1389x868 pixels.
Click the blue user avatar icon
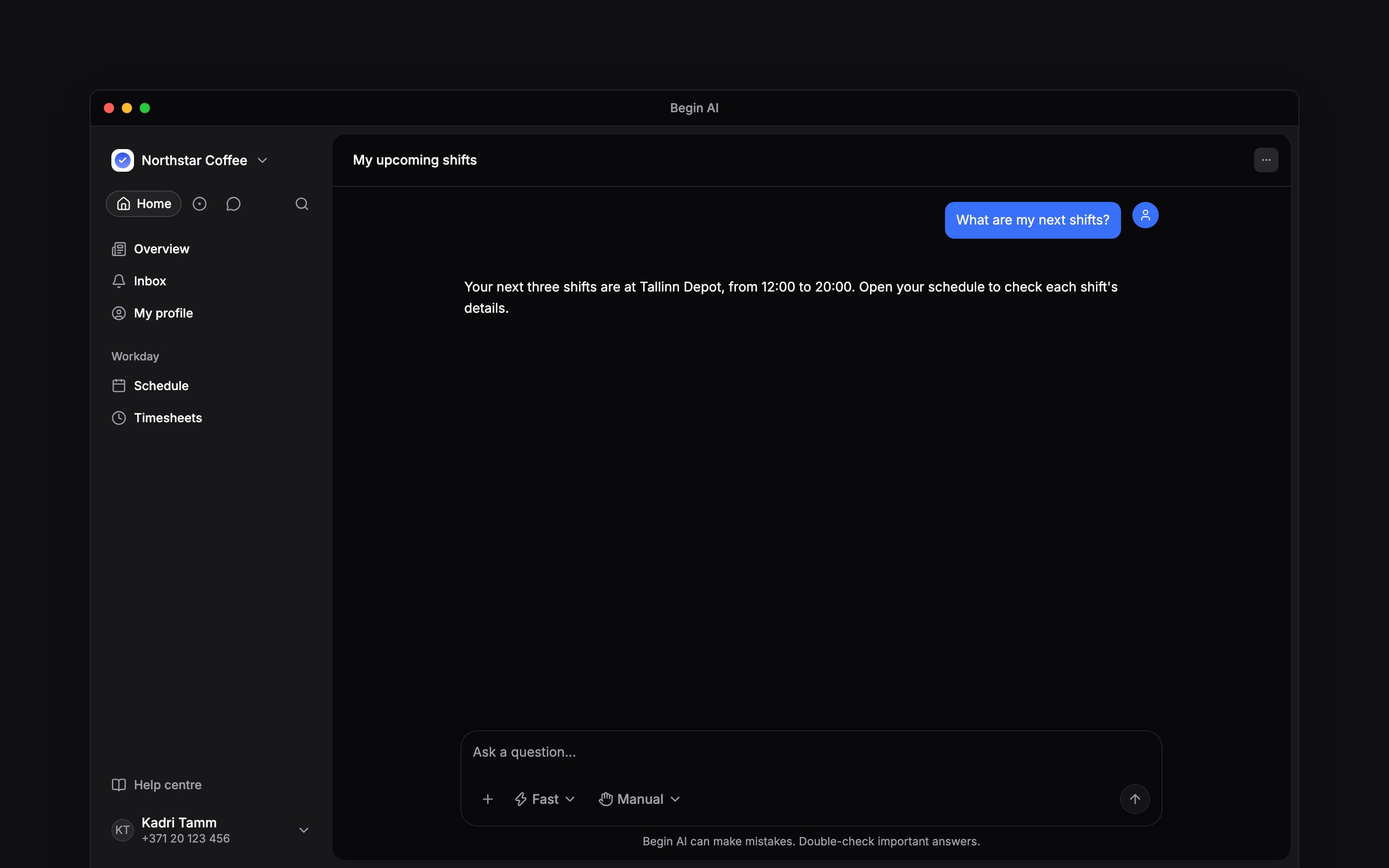(1145, 215)
